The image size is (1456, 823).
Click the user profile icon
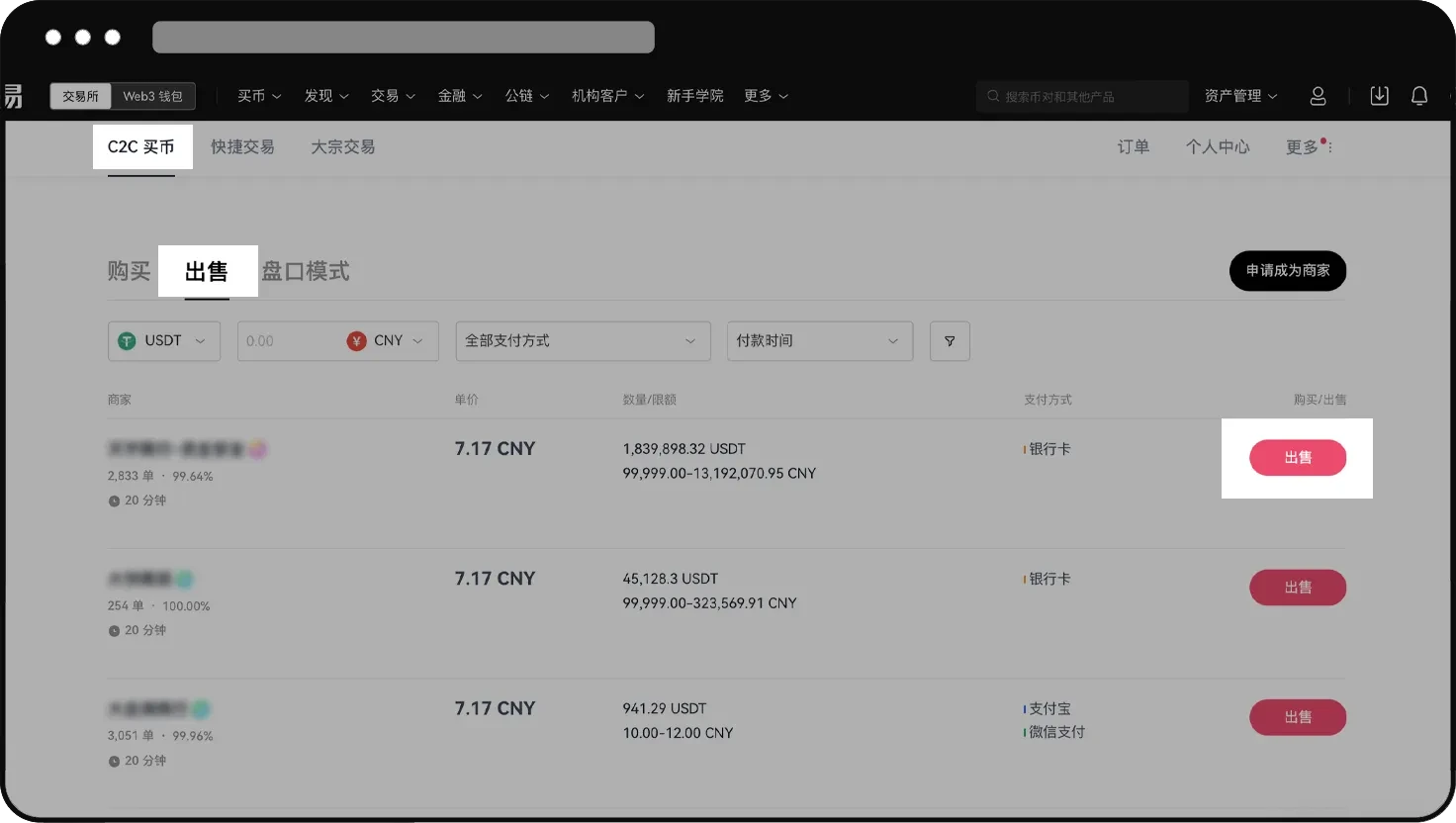tap(1318, 96)
